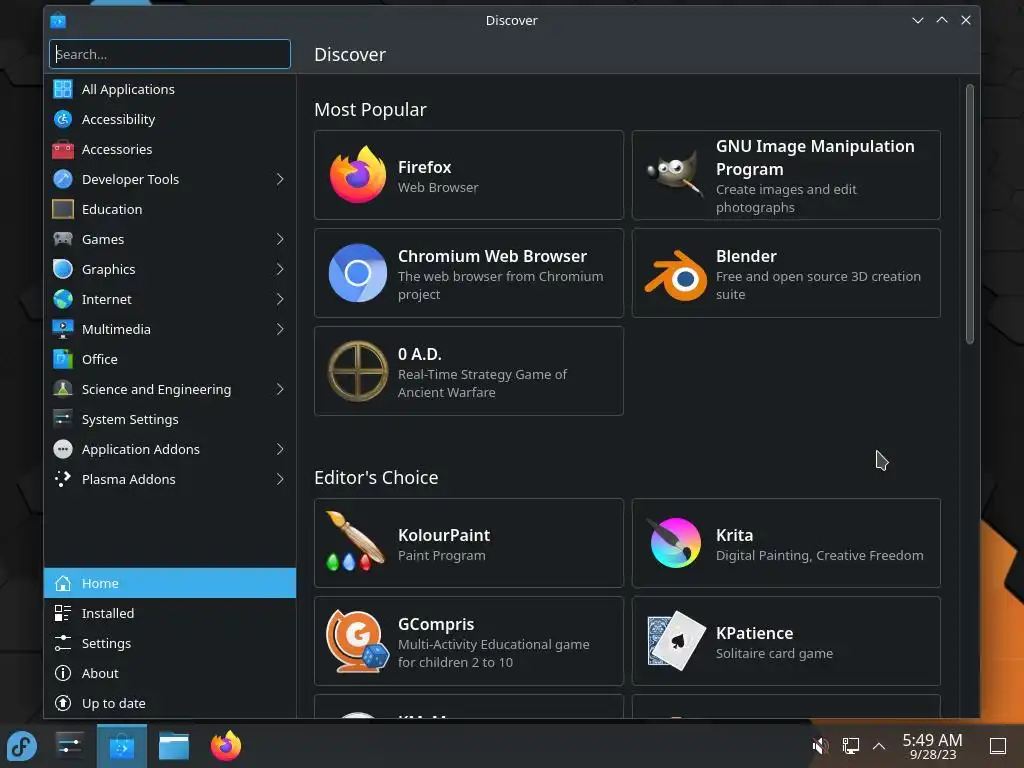Click the KPatience playing card icon

(676, 641)
